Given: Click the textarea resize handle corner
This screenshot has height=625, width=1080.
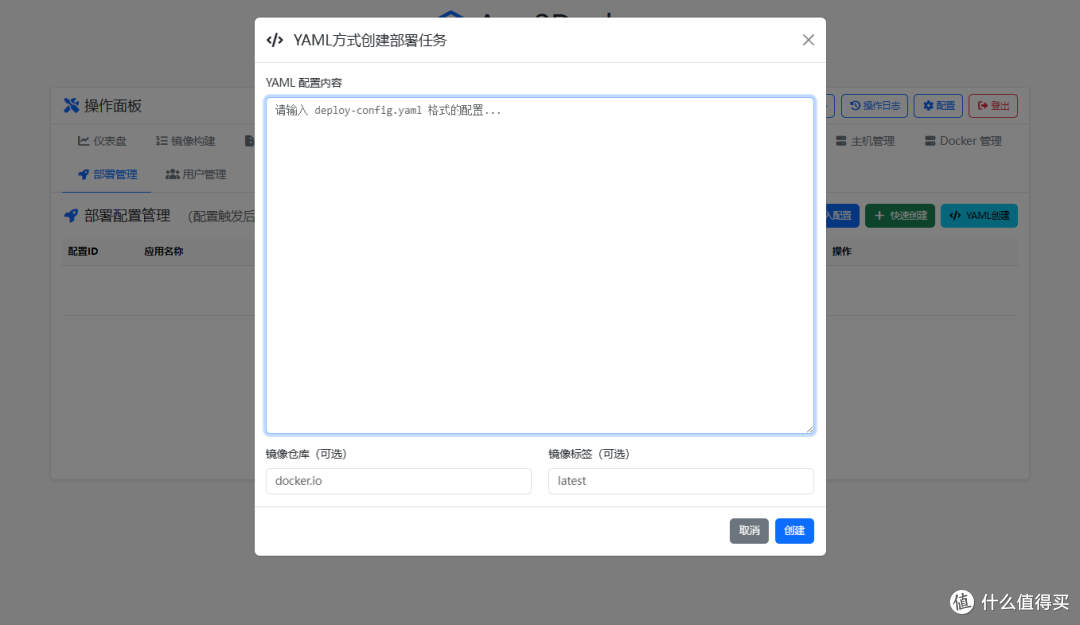Looking at the screenshot, I should (809, 429).
